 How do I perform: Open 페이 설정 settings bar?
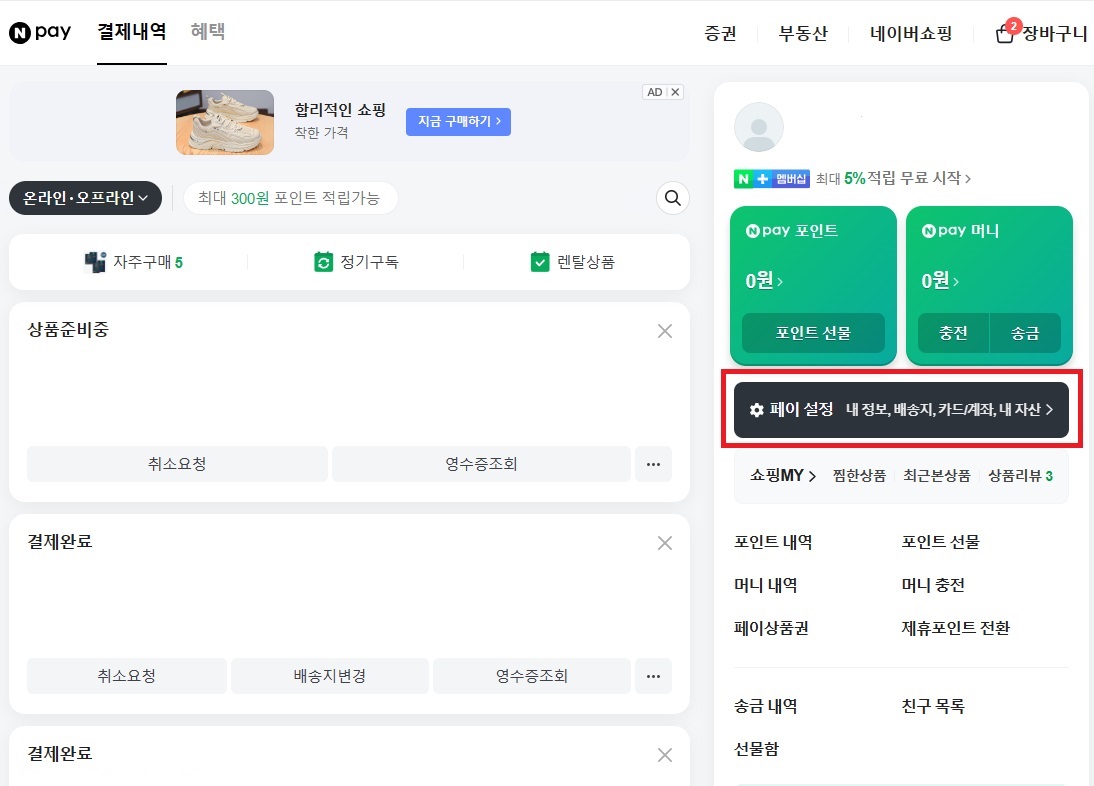901,409
